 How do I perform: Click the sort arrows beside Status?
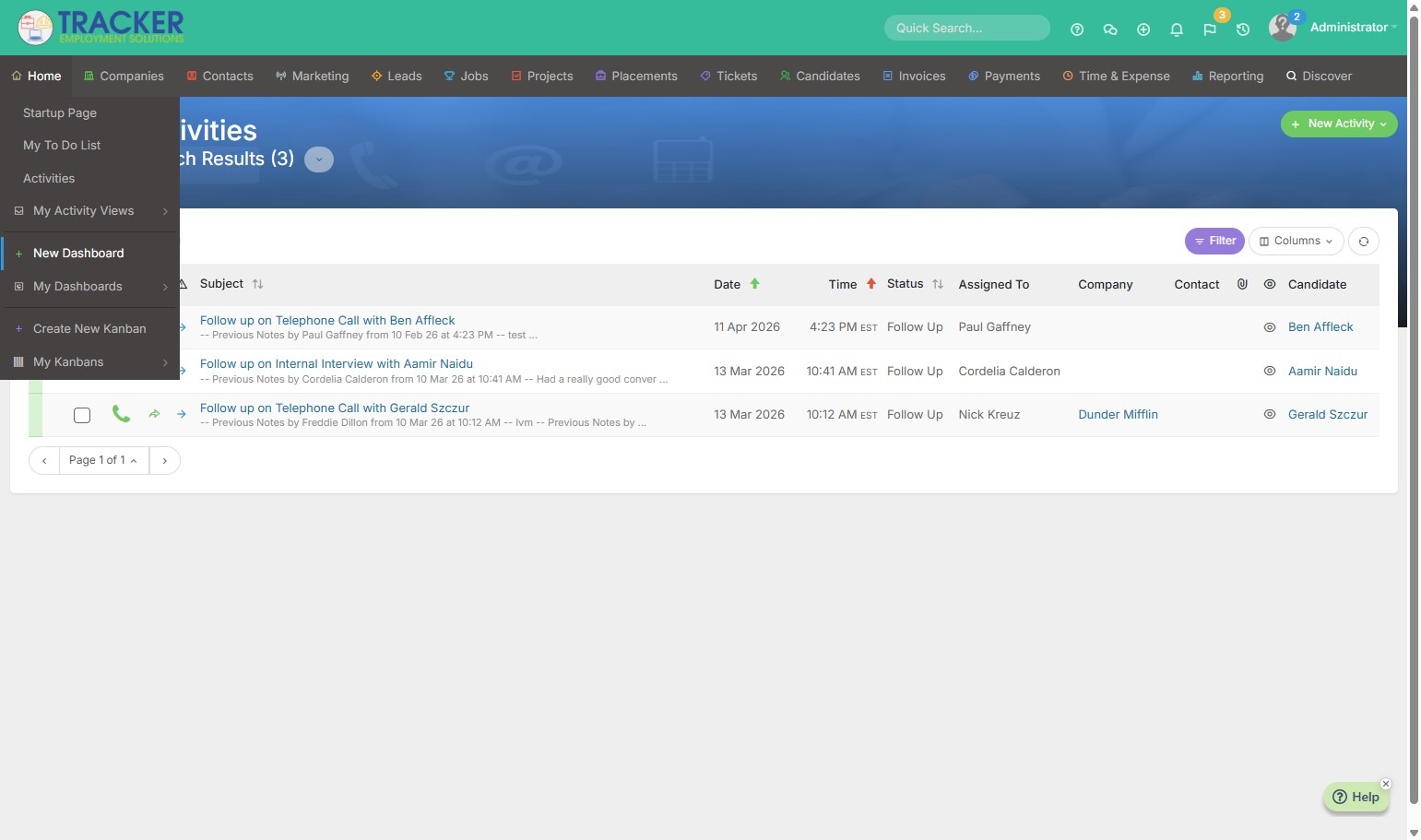937,284
